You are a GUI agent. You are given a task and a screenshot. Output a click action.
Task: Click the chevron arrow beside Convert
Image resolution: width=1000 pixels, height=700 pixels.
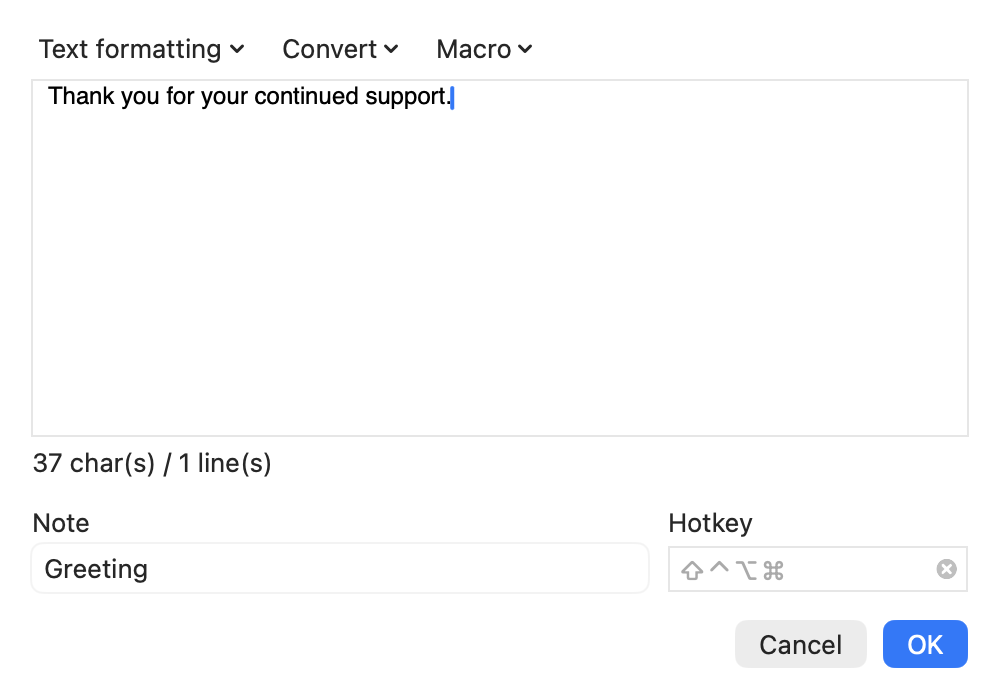(x=392, y=49)
